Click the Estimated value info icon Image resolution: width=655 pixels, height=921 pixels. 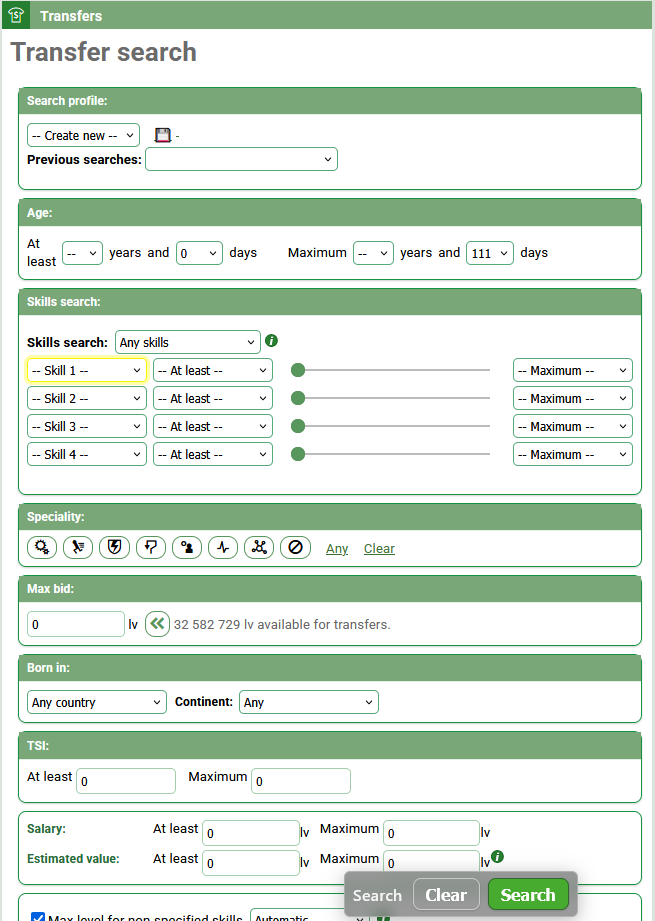coord(498,856)
